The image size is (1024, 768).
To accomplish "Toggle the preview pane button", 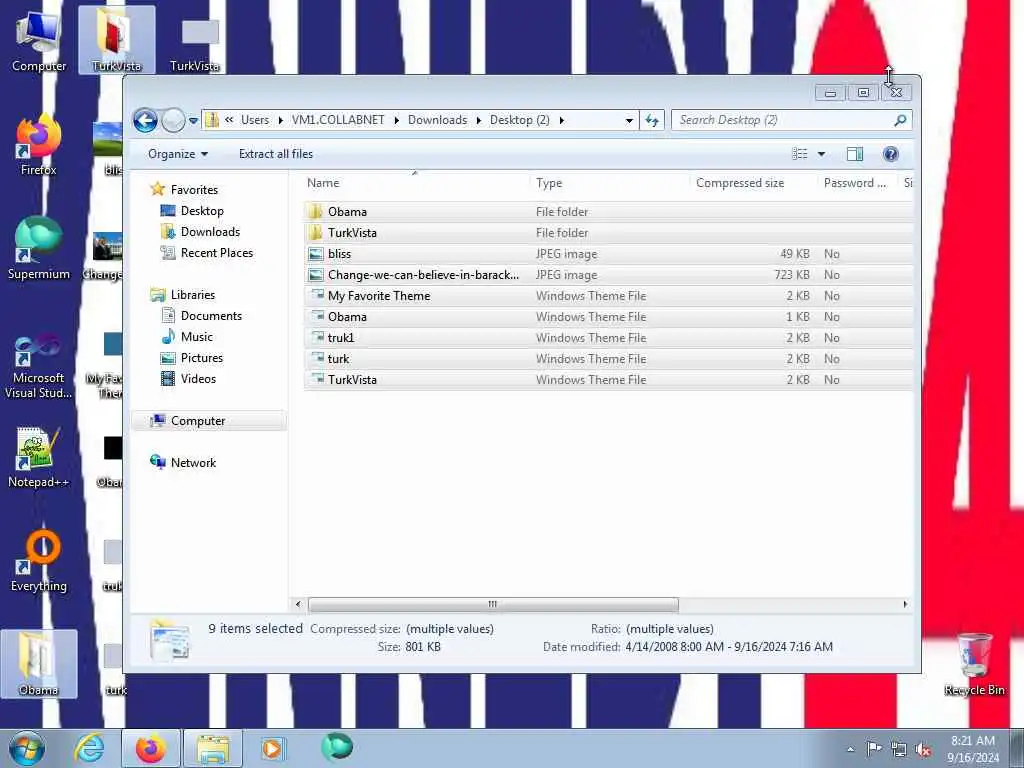I will coord(855,154).
